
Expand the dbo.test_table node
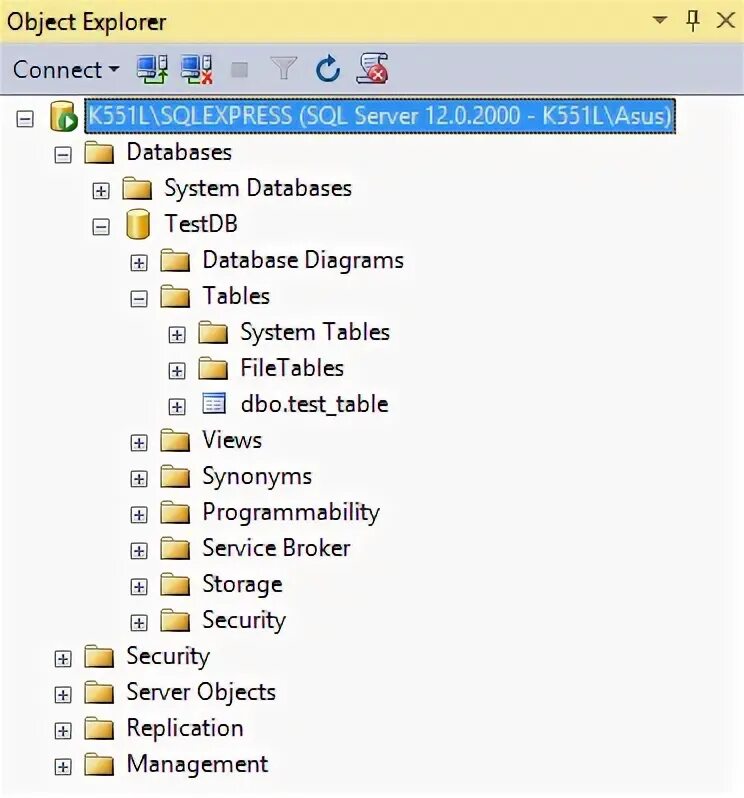pyautogui.click(x=177, y=407)
